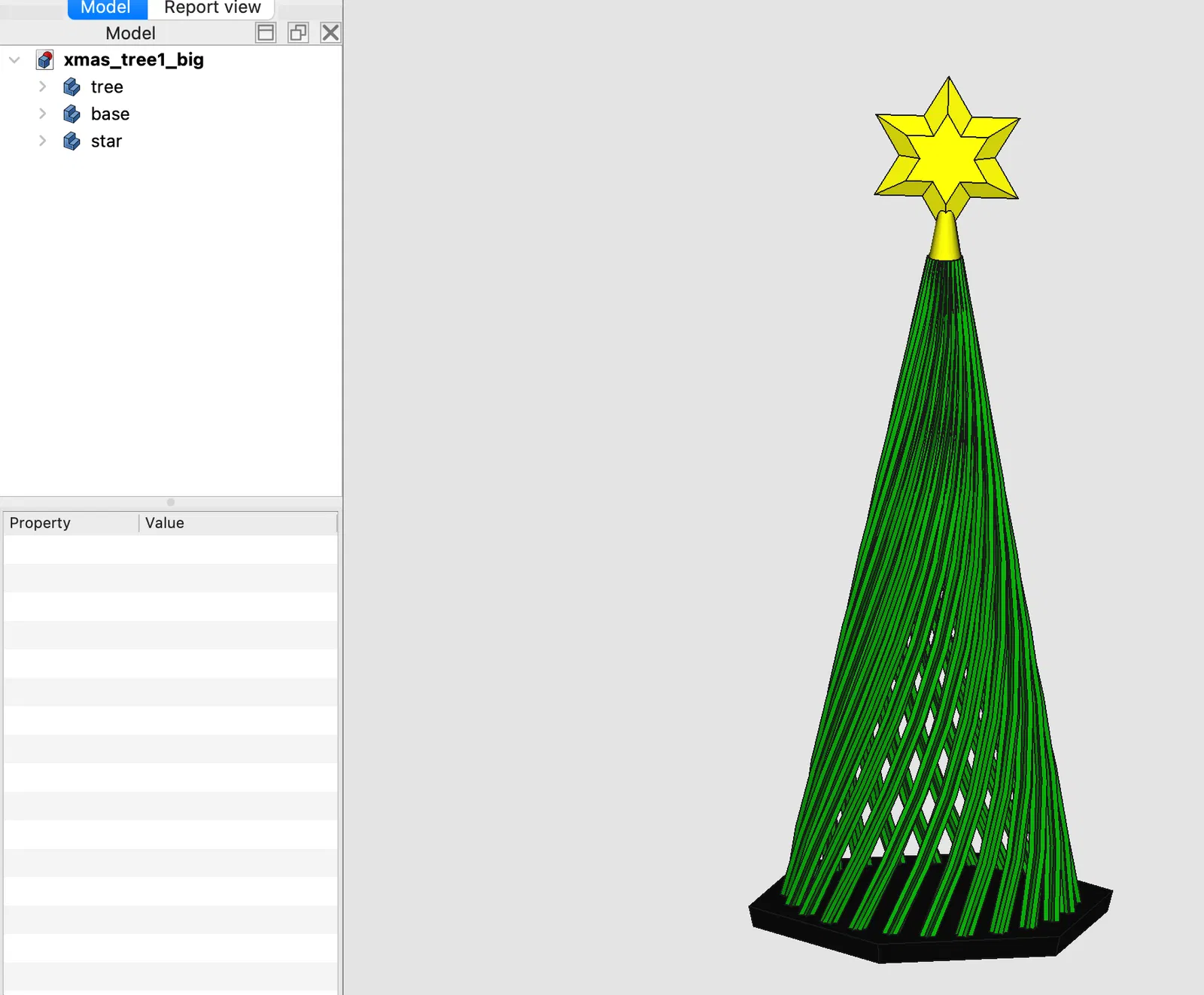1204x995 pixels.
Task: Collapse the xmas_tree1_big document tree
Action: [14, 59]
